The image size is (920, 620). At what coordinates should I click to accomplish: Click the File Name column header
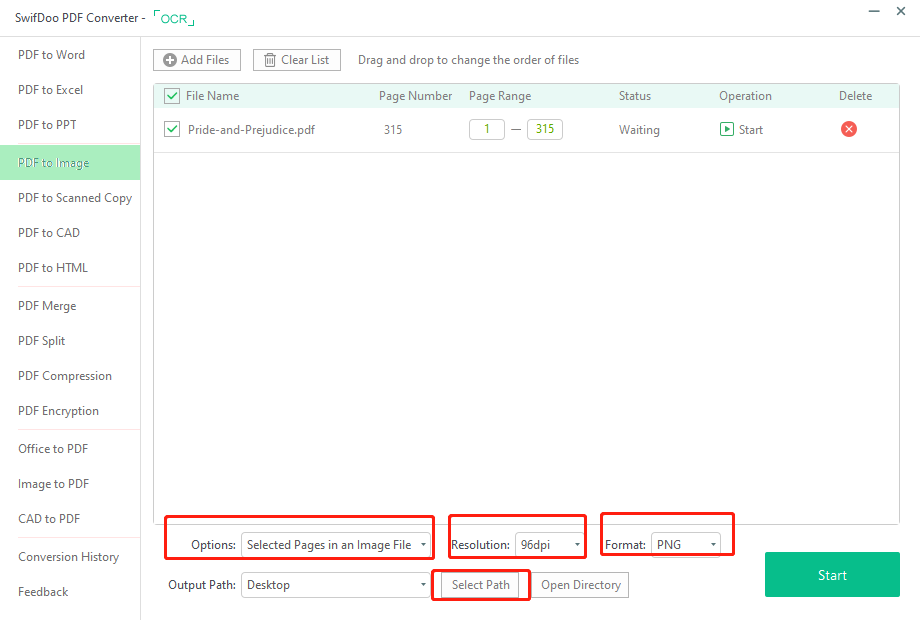tap(212, 96)
